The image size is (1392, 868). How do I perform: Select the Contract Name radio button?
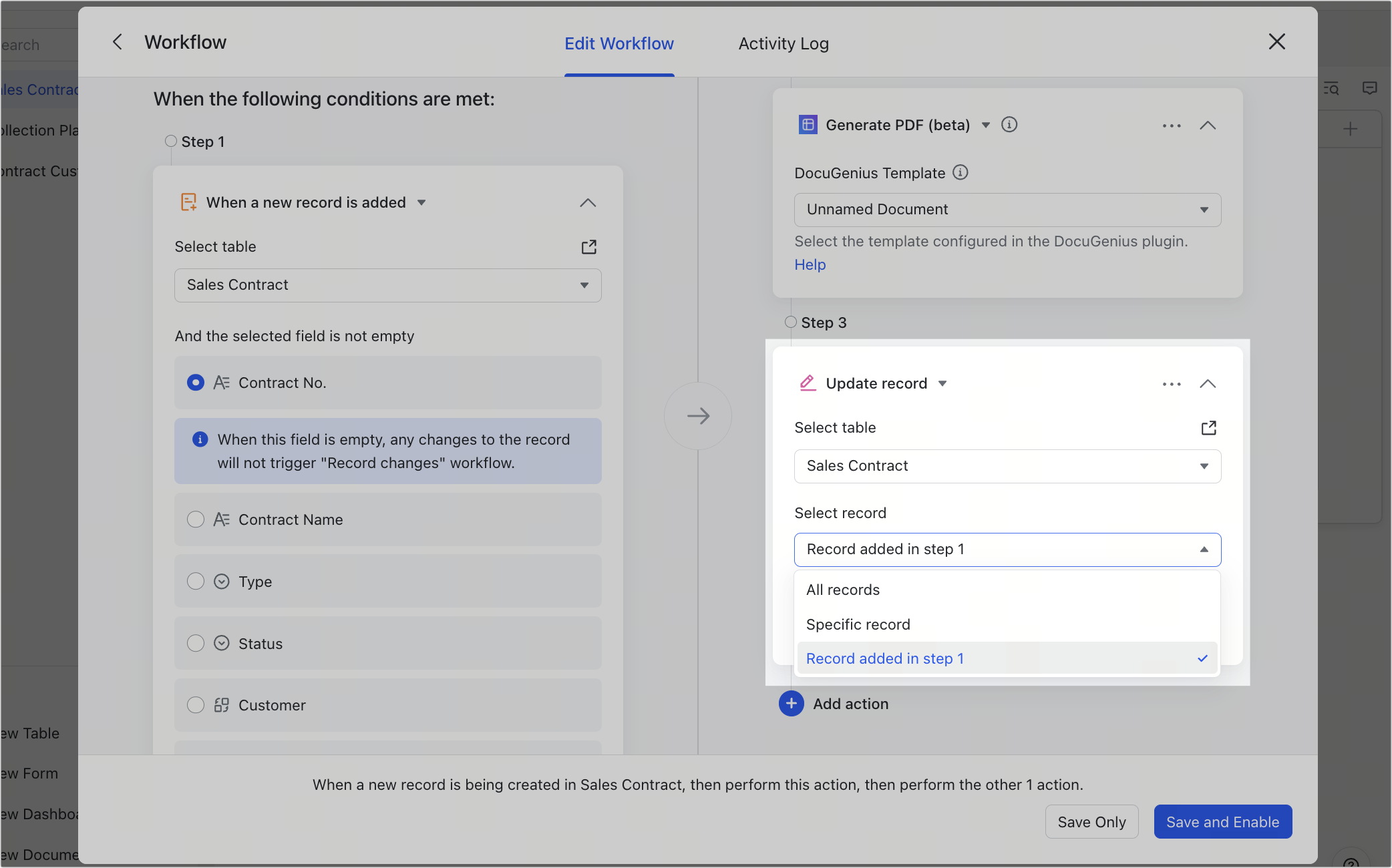pos(196,519)
